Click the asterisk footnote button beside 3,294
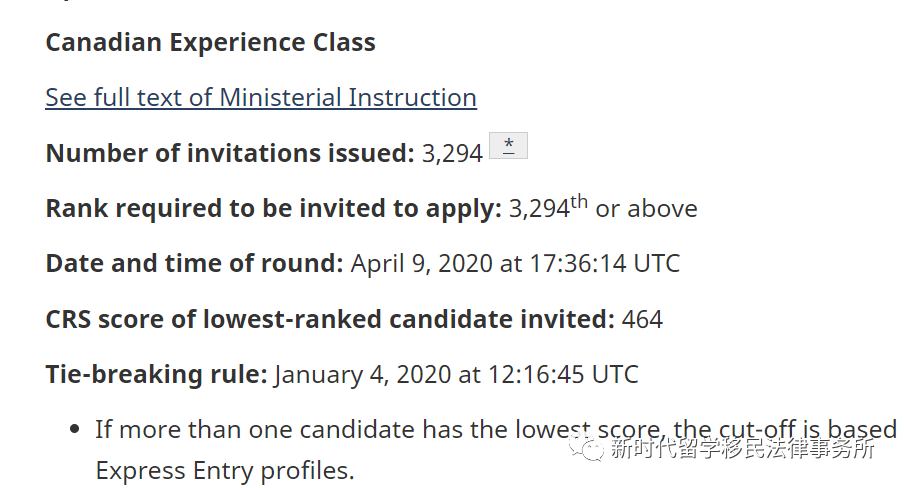Image resolution: width=904 pixels, height=488 pixels. point(508,145)
